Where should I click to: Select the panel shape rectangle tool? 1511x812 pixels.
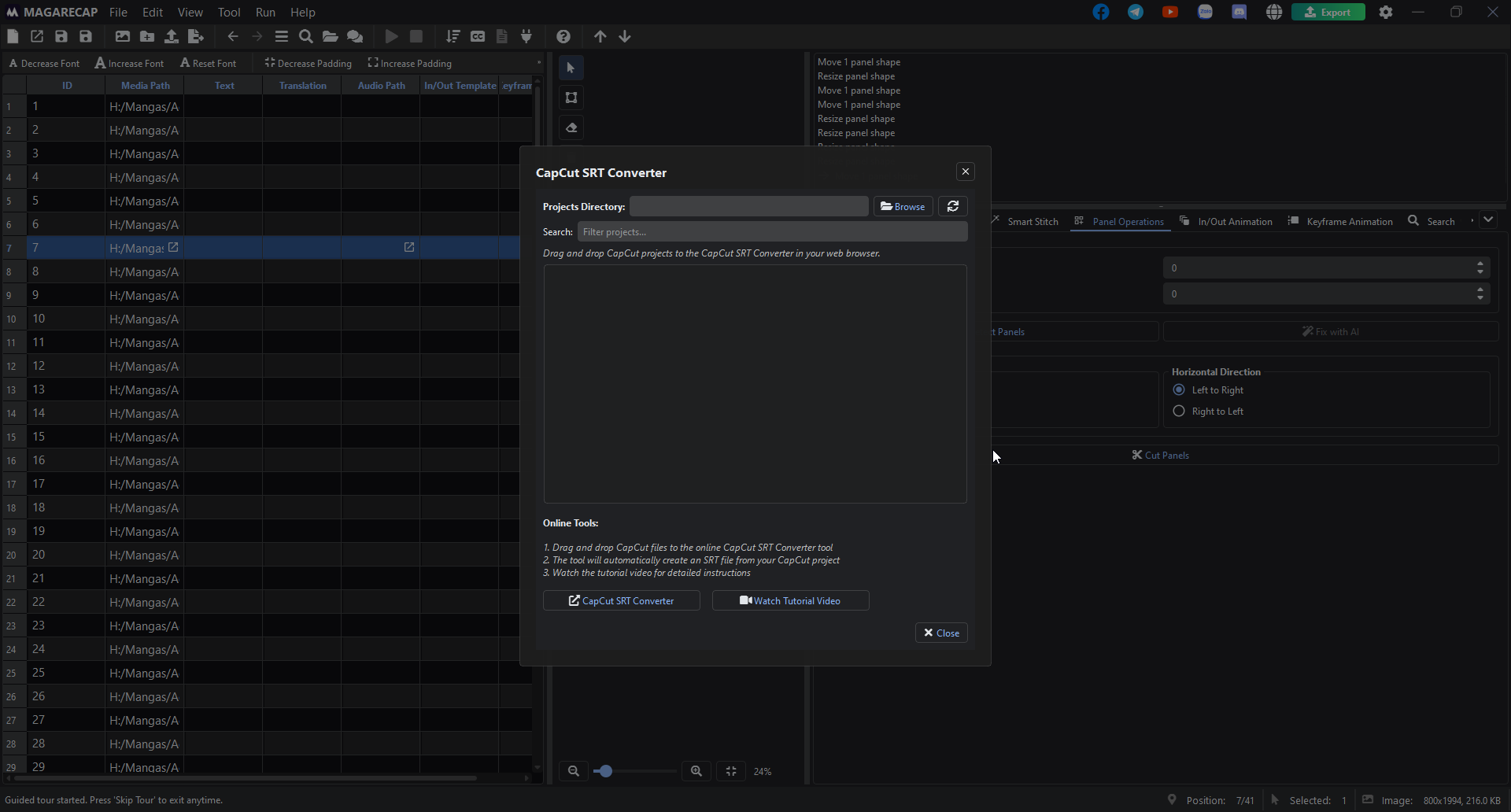pos(571,98)
